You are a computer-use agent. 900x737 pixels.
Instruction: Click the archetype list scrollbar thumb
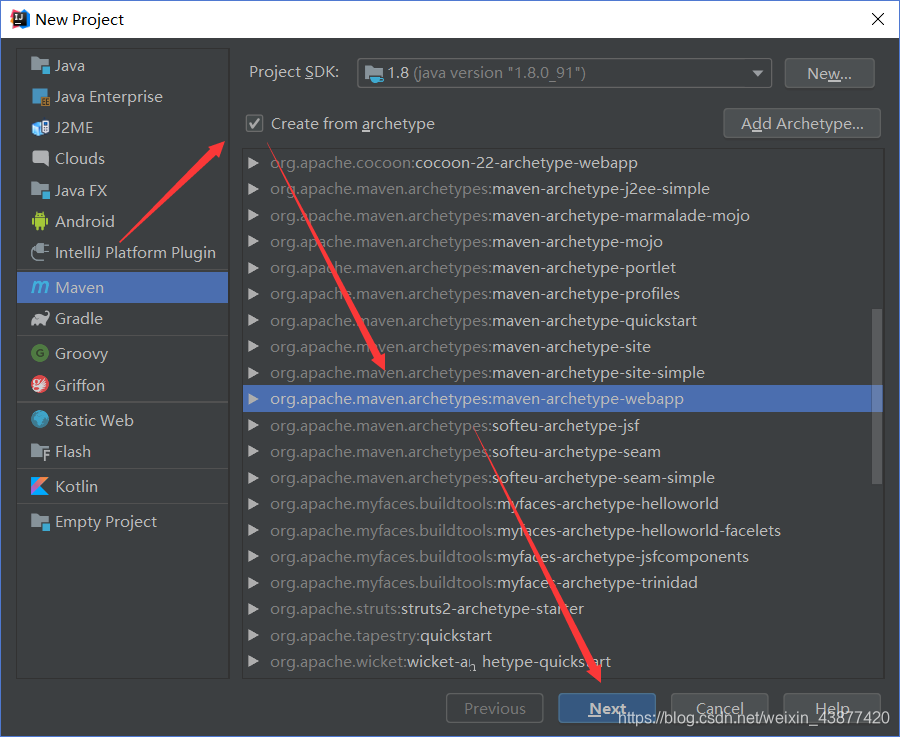876,396
